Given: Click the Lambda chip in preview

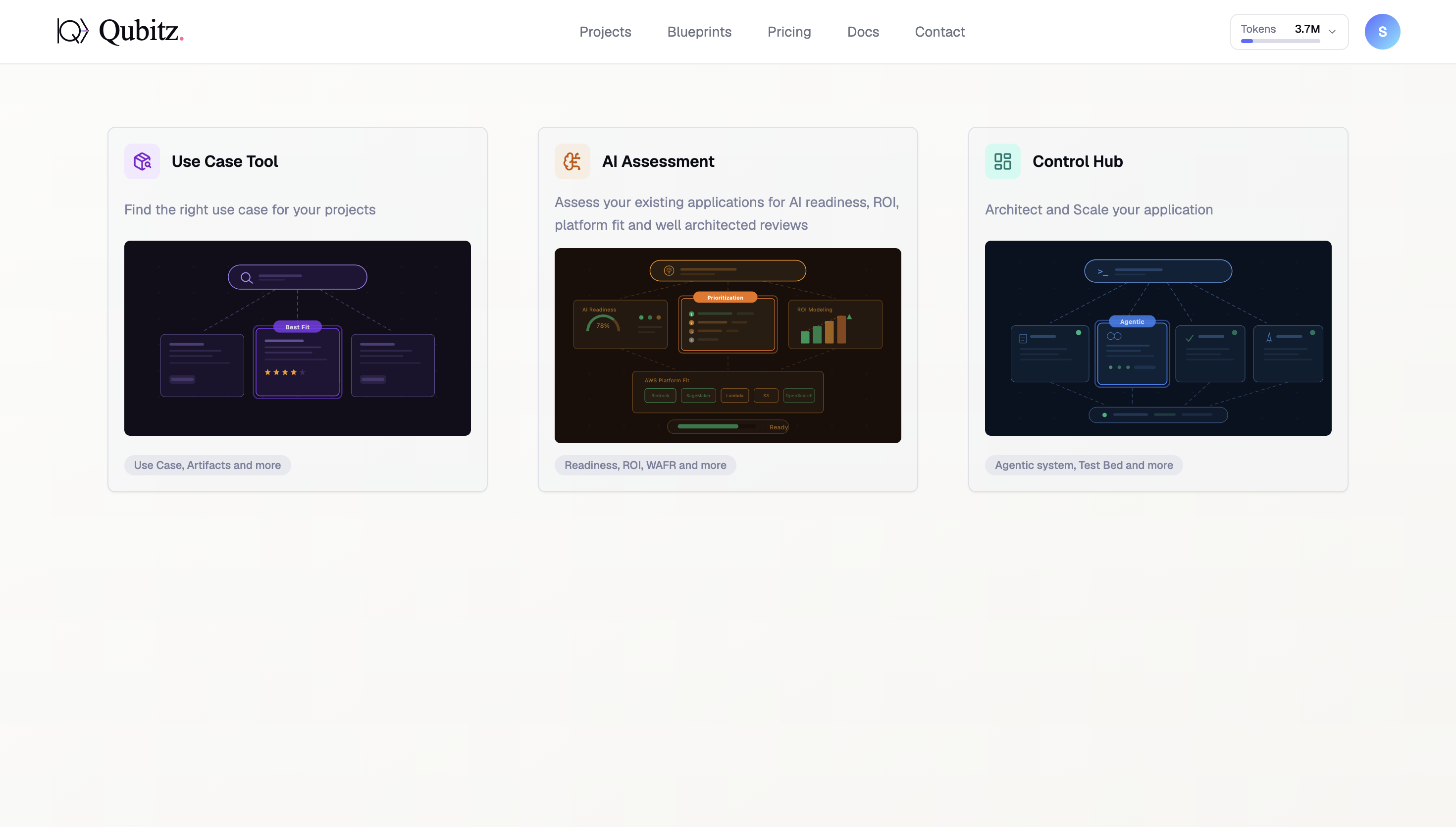Looking at the screenshot, I should point(735,395).
